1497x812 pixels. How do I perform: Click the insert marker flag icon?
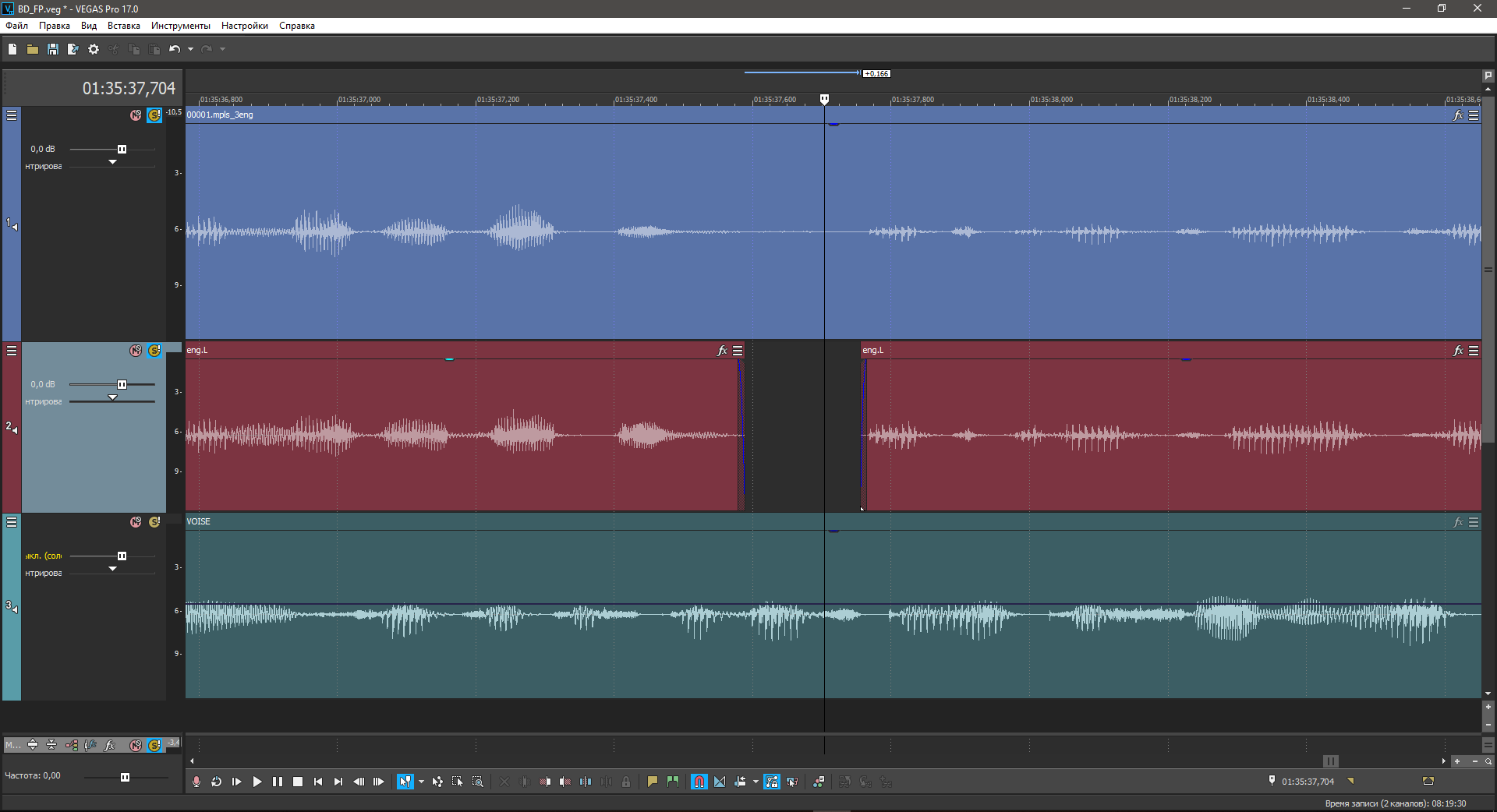point(653,782)
